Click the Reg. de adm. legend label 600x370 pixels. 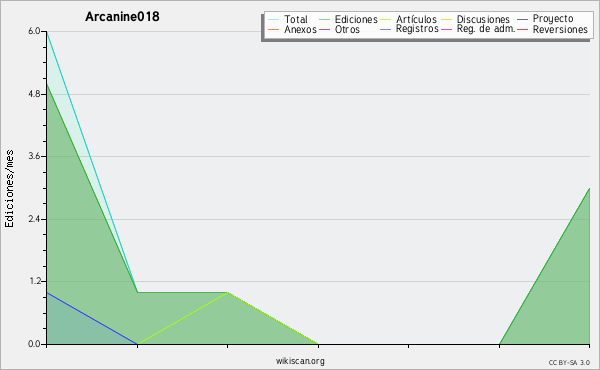coord(486,29)
